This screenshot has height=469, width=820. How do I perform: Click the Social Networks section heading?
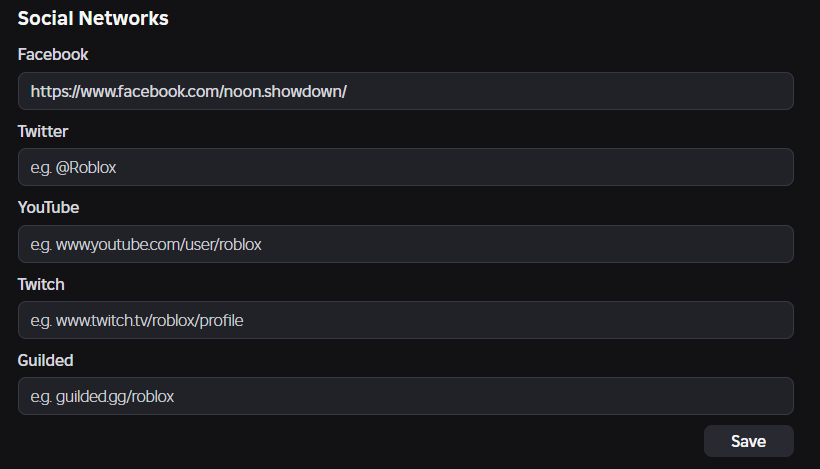93,18
